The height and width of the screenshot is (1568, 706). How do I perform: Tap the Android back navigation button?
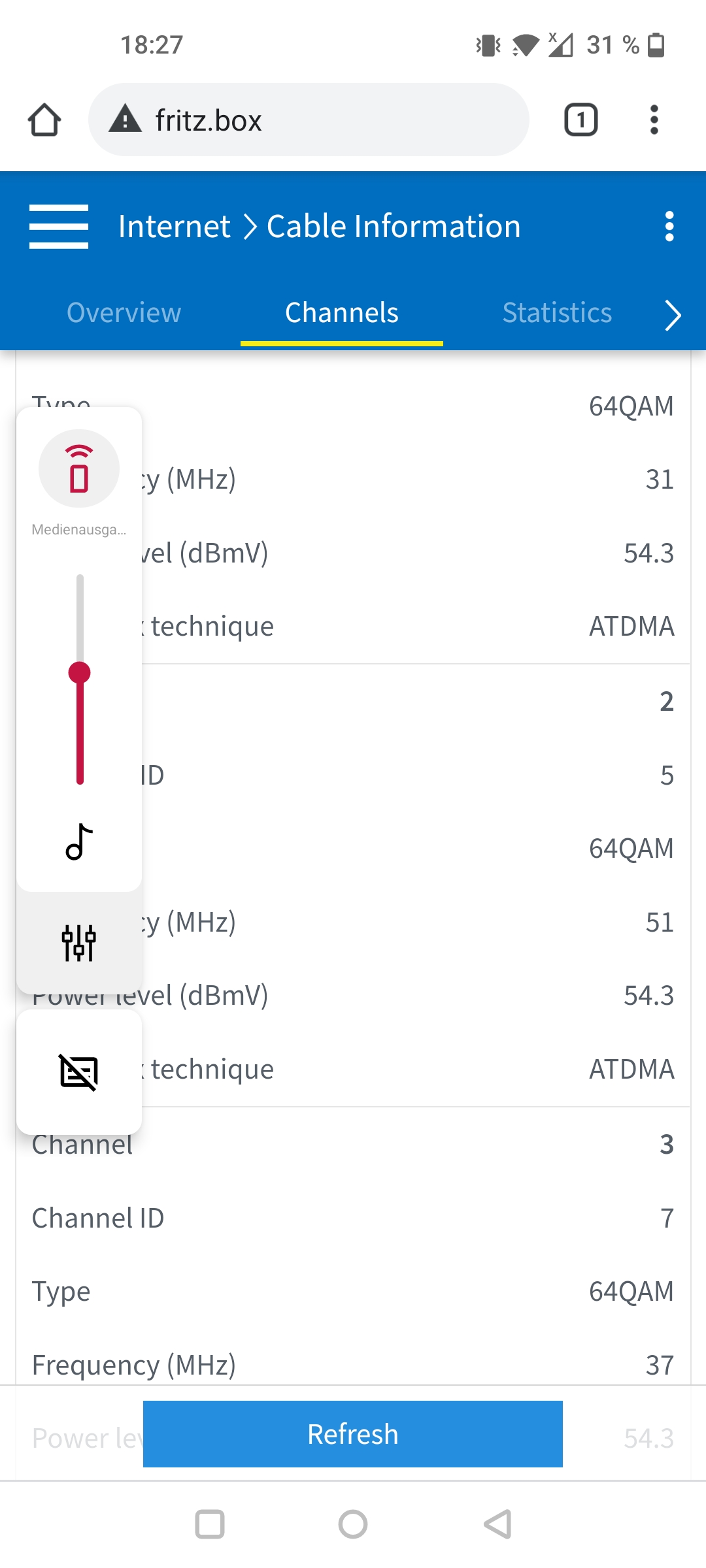(x=498, y=1524)
